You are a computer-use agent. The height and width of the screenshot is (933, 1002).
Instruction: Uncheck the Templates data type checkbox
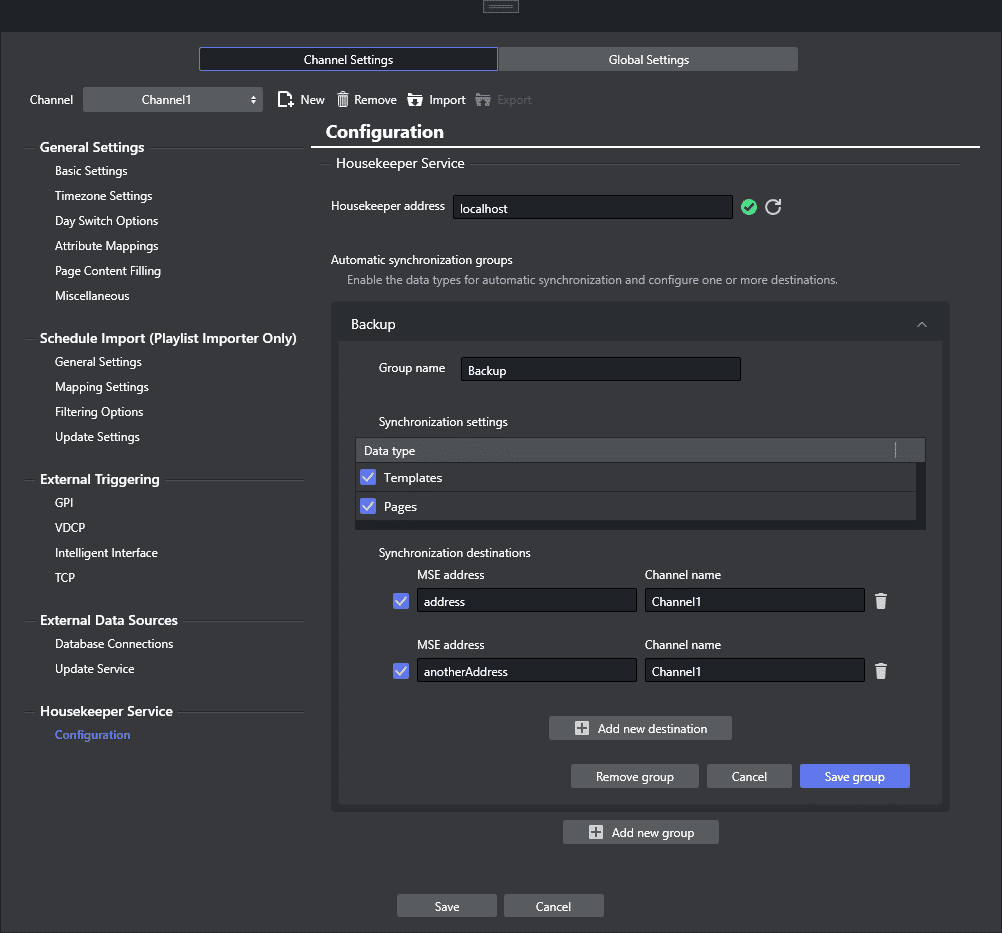(x=368, y=478)
